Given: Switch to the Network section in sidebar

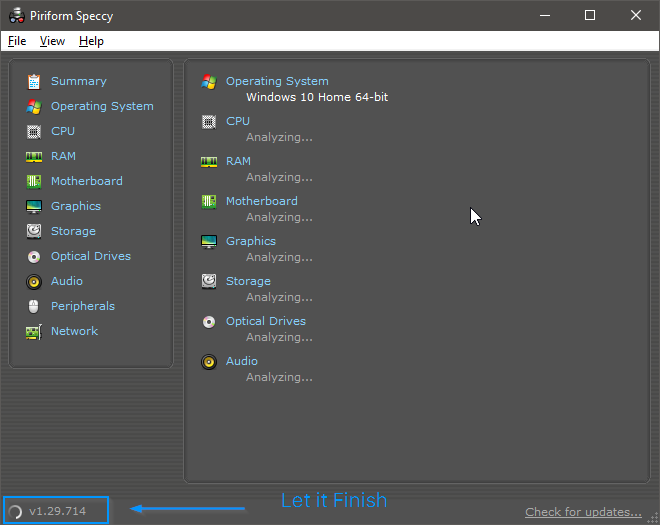Looking at the screenshot, I should coord(75,331).
